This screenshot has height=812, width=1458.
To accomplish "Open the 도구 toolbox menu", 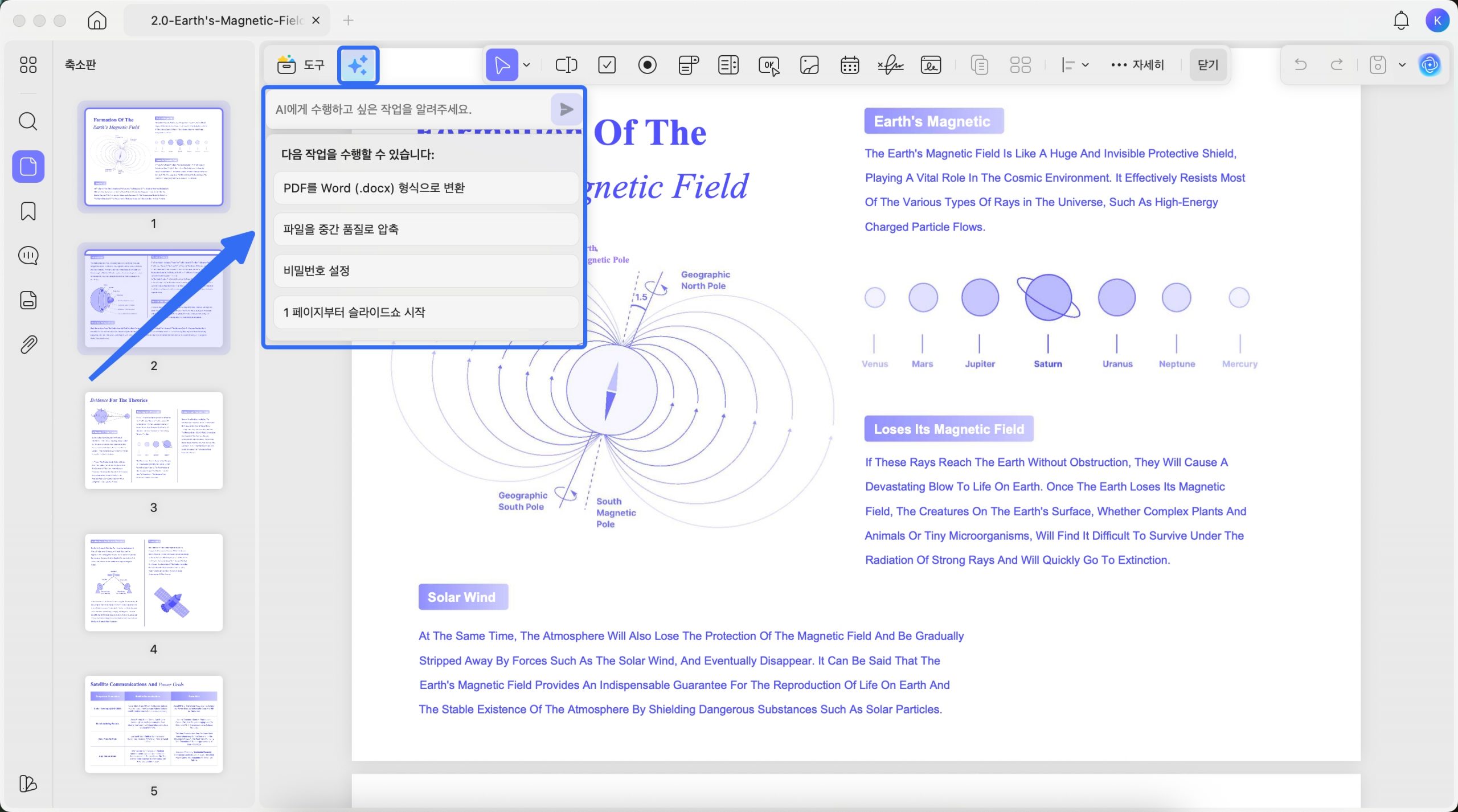I will point(301,64).
